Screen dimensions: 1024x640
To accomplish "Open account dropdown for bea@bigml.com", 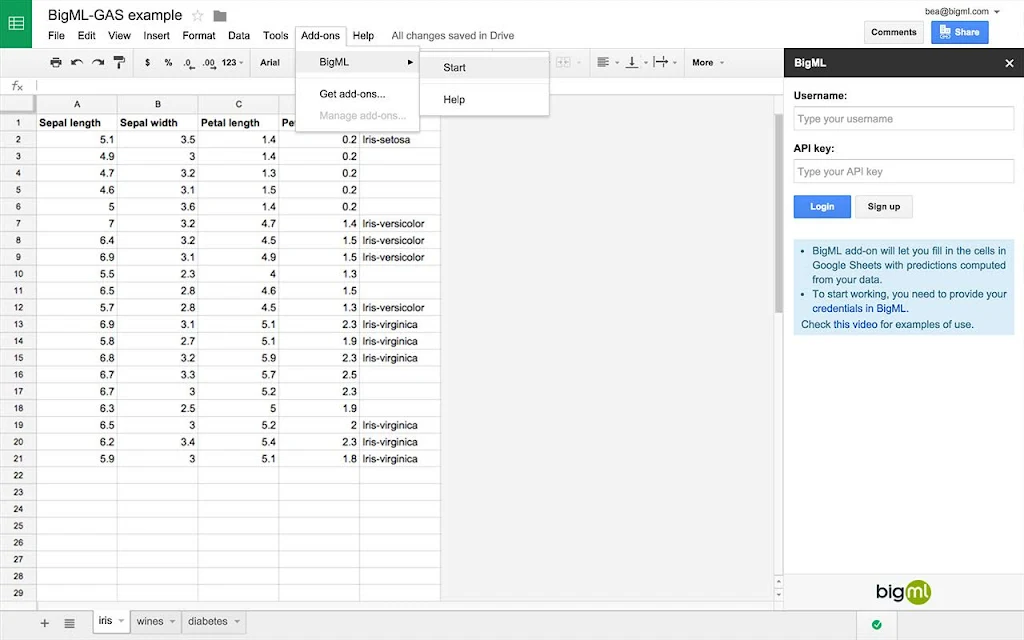I will (x=962, y=11).
